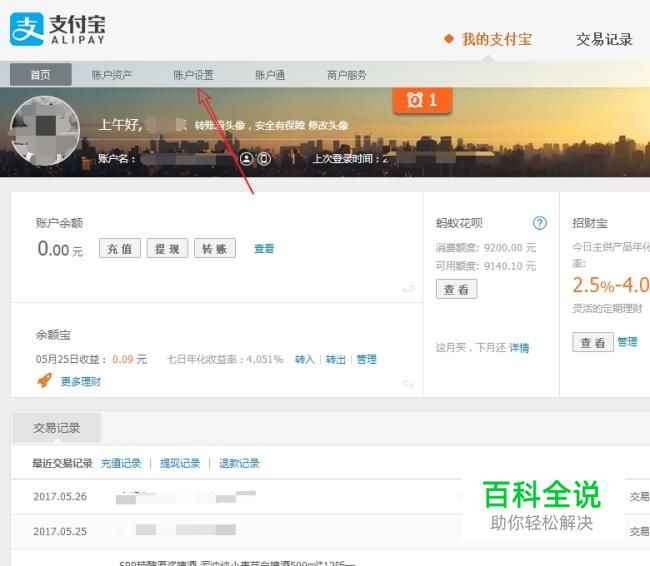Screen dimensions: 650x566
Task: Click the person verification icon beside account name
Action: [x=246, y=158]
